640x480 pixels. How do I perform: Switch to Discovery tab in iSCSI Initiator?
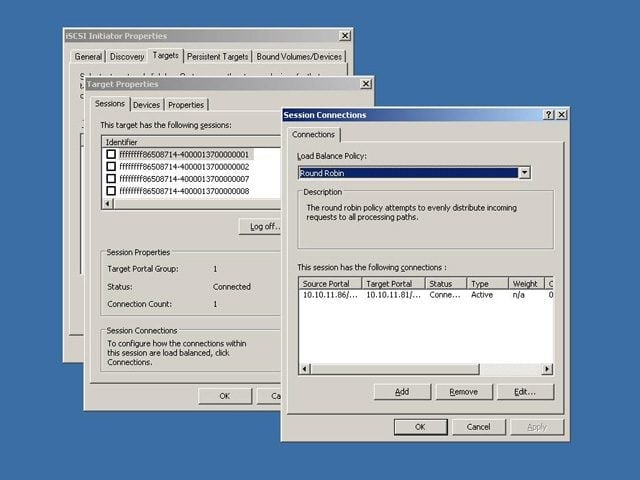click(x=127, y=57)
